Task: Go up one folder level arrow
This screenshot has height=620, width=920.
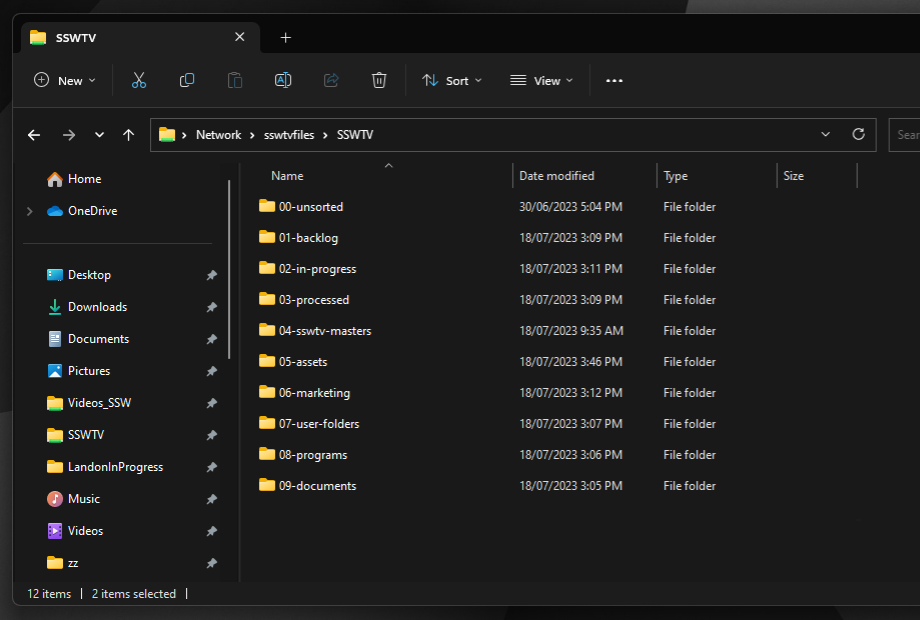Action: (x=128, y=135)
